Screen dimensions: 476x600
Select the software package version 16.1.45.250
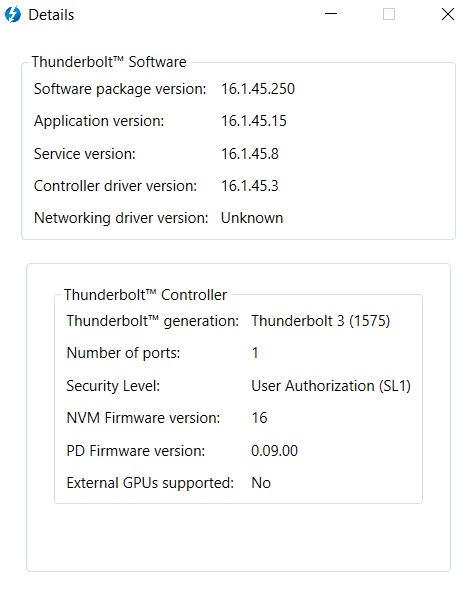point(258,89)
